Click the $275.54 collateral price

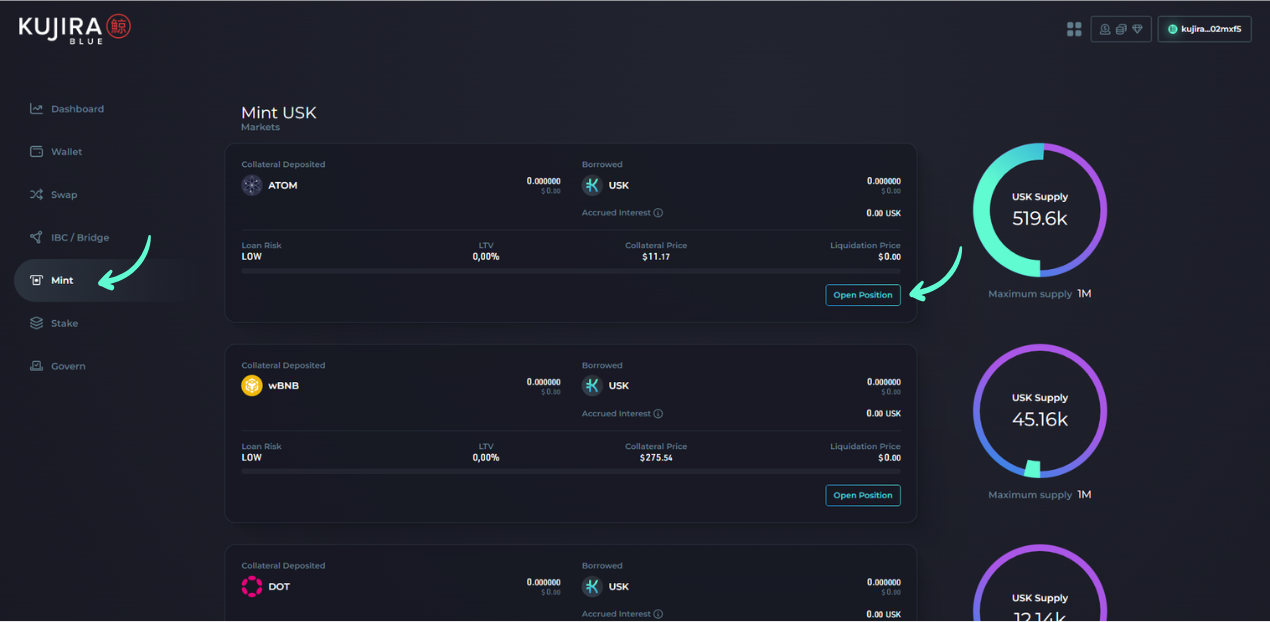pos(656,458)
